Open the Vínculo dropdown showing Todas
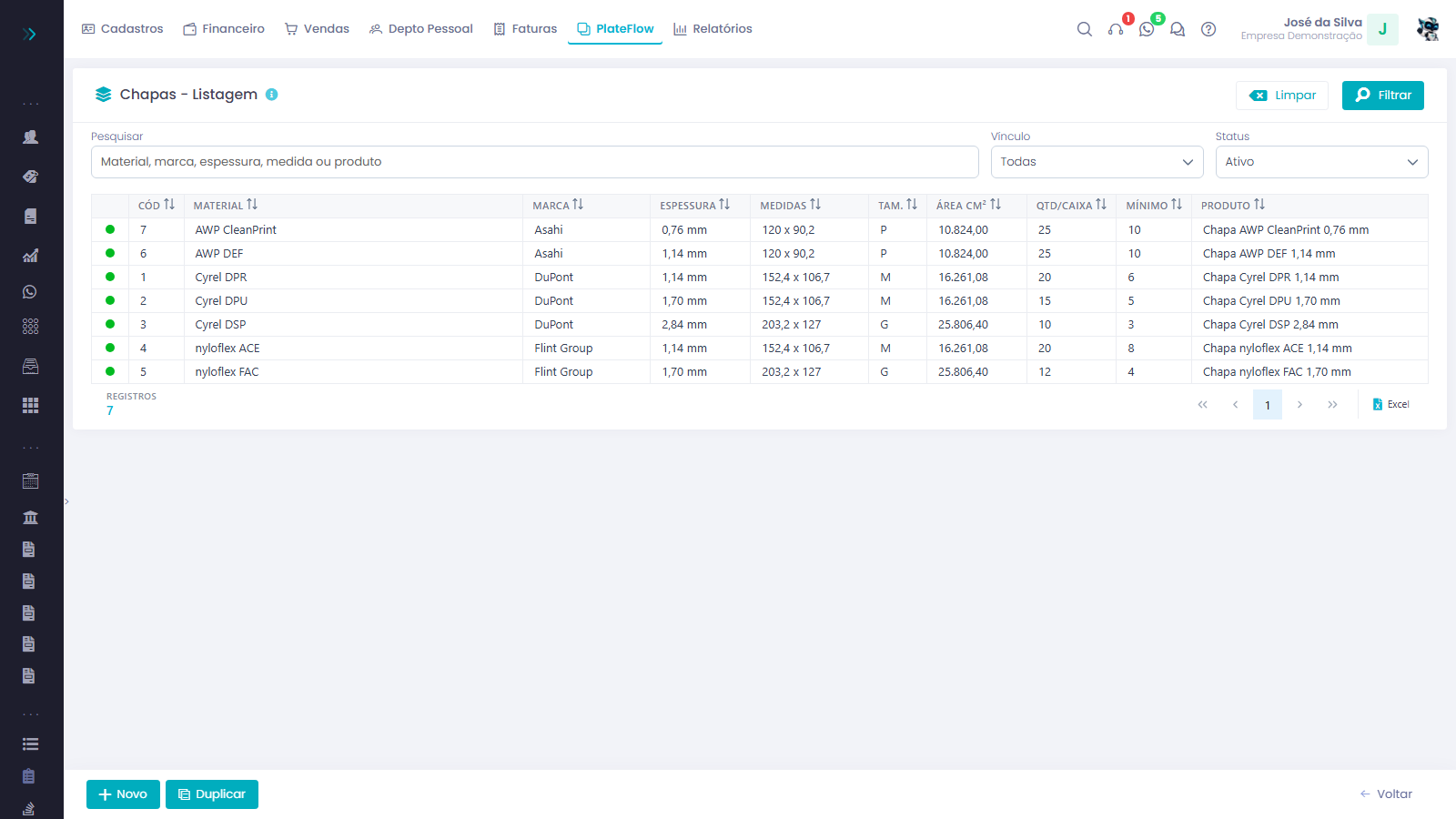 click(x=1097, y=162)
